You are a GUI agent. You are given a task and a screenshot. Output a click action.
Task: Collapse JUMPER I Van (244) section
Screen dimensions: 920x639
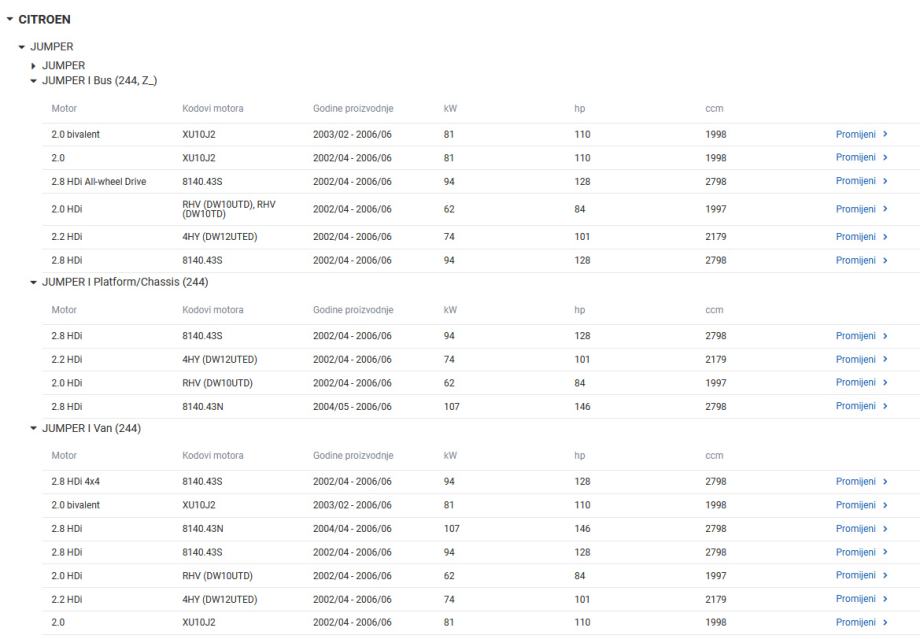pos(34,429)
